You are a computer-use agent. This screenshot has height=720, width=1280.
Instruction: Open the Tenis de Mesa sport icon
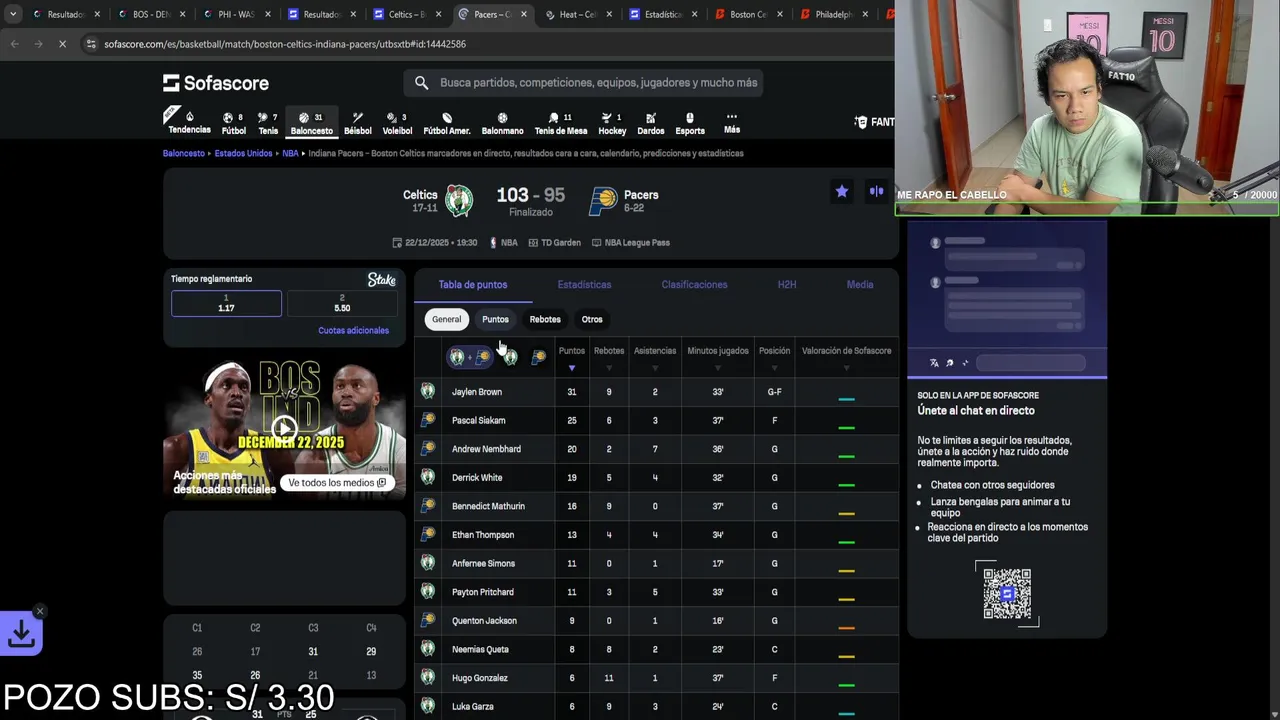(x=560, y=123)
